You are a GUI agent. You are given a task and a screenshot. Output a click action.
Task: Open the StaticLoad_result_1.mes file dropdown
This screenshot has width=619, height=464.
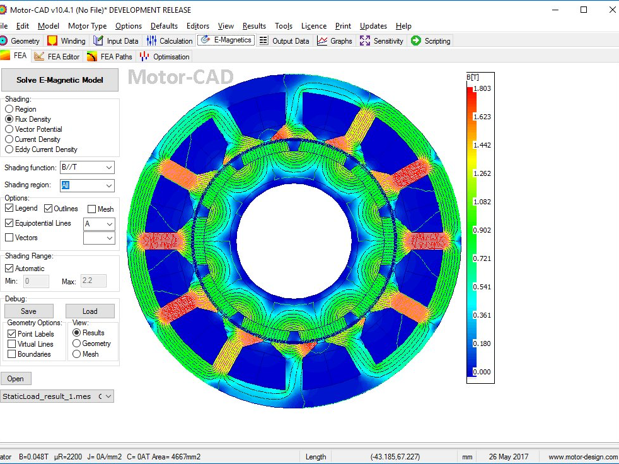pyautogui.click(x=57, y=396)
